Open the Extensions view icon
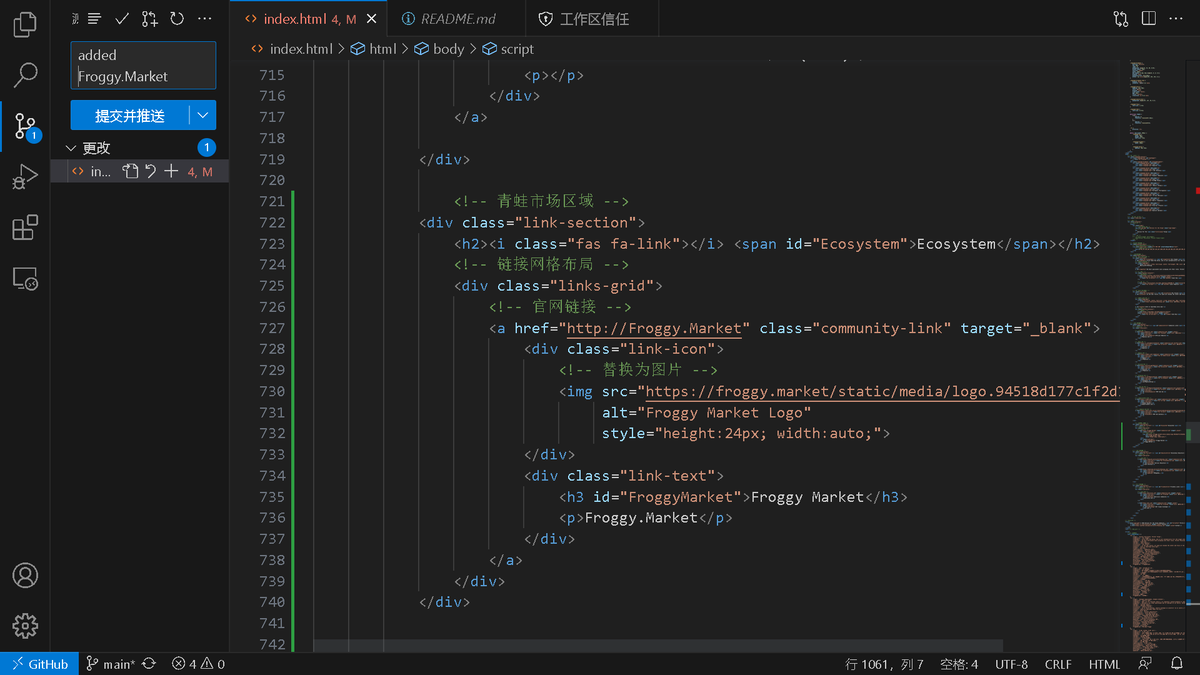The height and width of the screenshot is (675, 1200). (25, 228)
